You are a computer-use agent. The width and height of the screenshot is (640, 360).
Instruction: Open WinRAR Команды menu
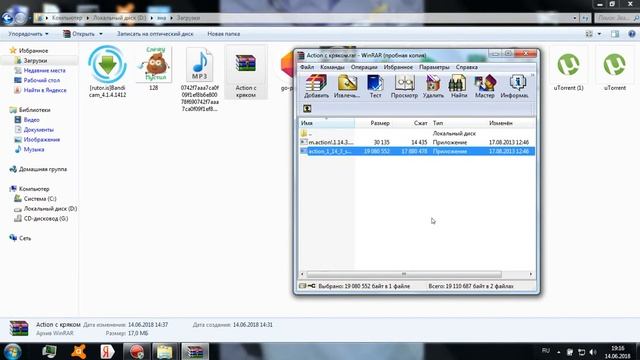click(x=332, y=67)
